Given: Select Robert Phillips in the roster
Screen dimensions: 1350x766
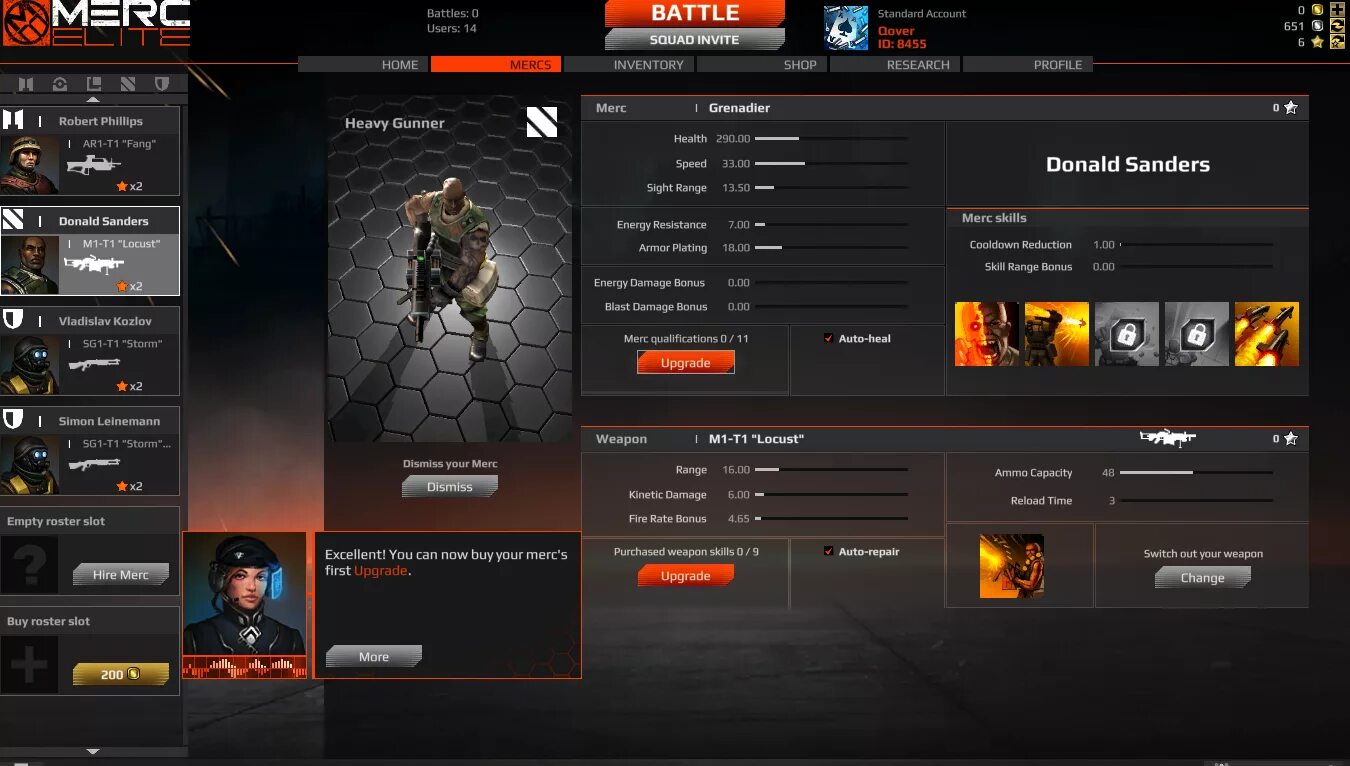Looking at the screenshot, I should (90, 150).
